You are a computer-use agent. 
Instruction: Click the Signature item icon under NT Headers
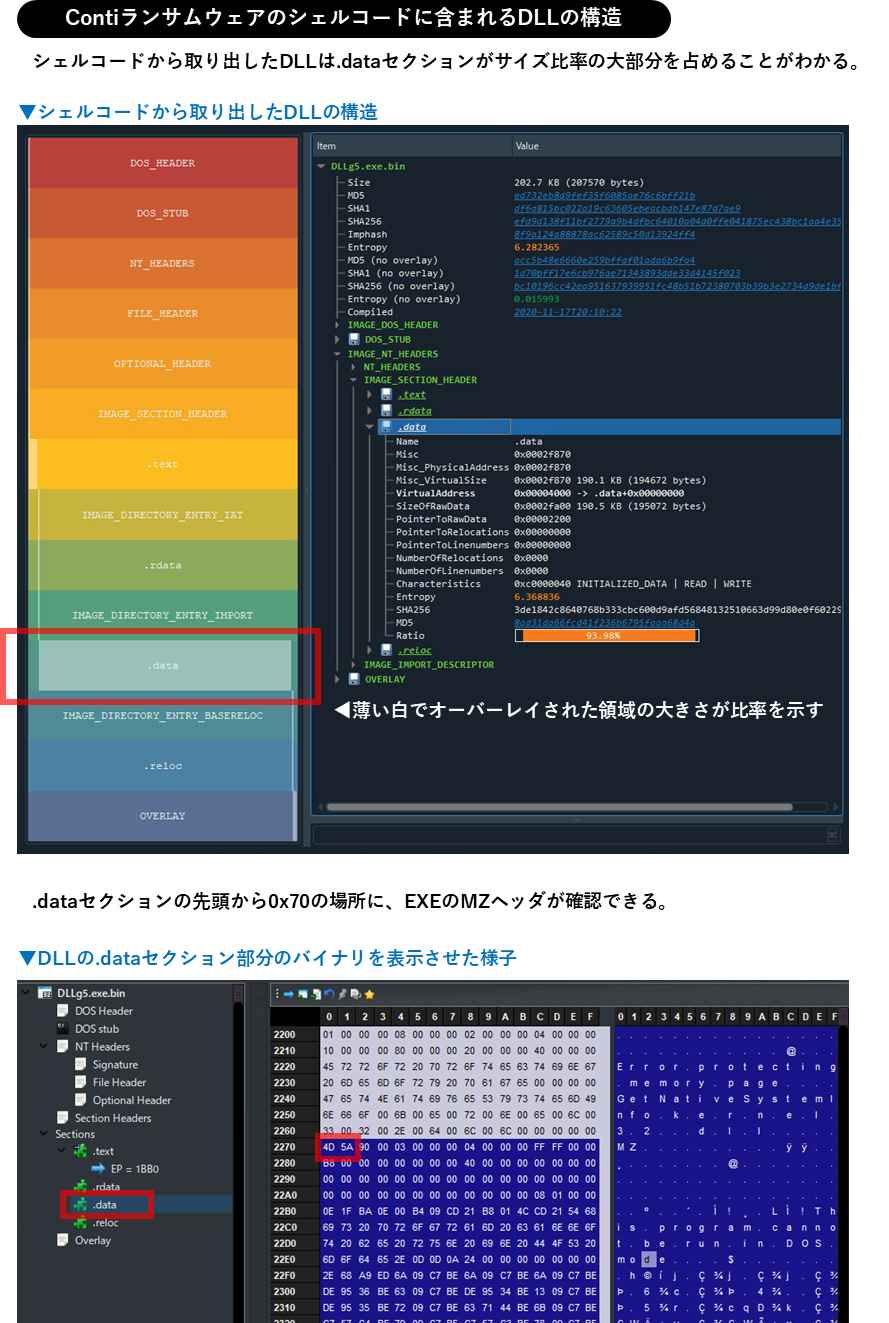click(x=81, y=1064)
